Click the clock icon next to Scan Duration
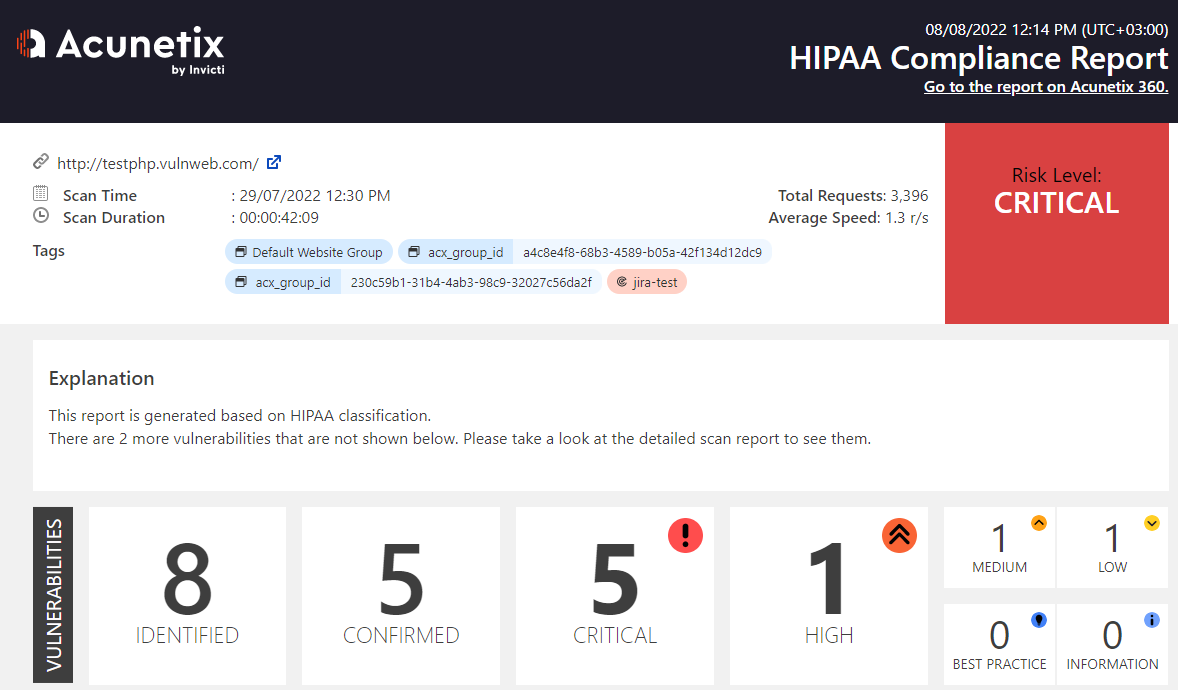 tap(41, 216)
